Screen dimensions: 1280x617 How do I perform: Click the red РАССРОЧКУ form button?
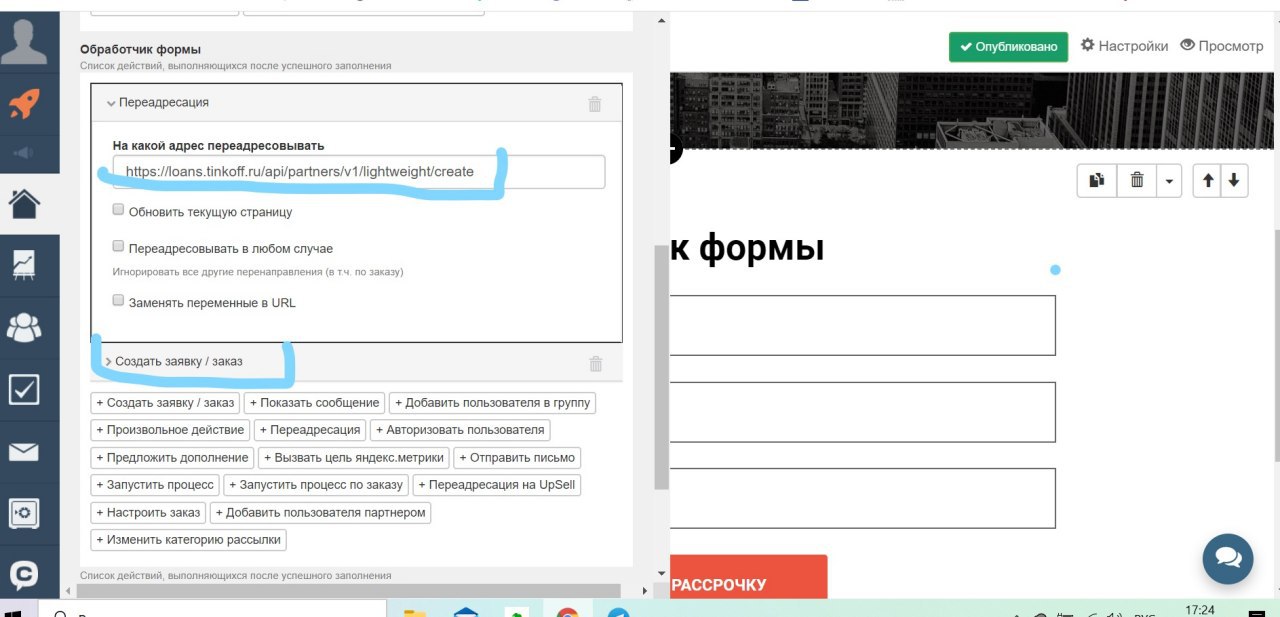point(749,577)
